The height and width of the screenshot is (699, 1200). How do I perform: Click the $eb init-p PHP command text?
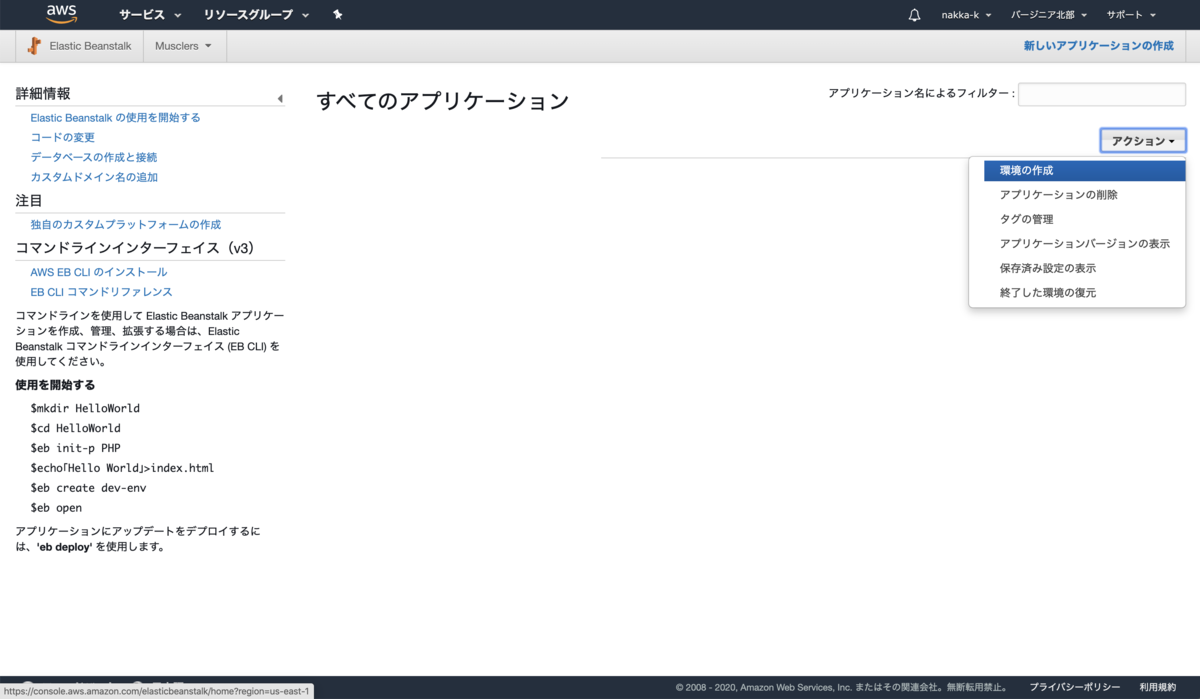(75, 448)
